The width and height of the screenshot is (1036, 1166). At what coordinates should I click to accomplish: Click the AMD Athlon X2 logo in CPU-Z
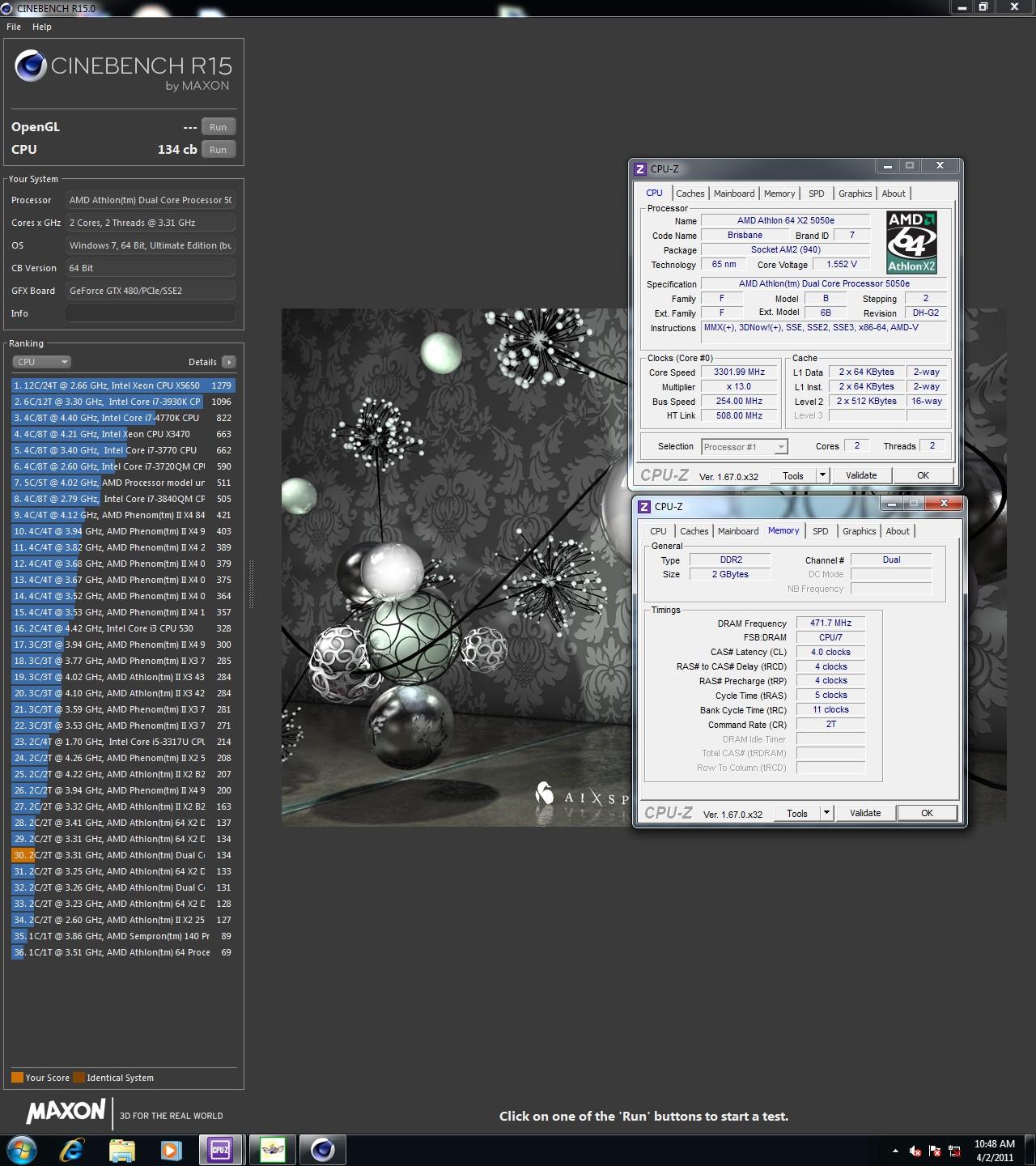(x=911, y=243)
